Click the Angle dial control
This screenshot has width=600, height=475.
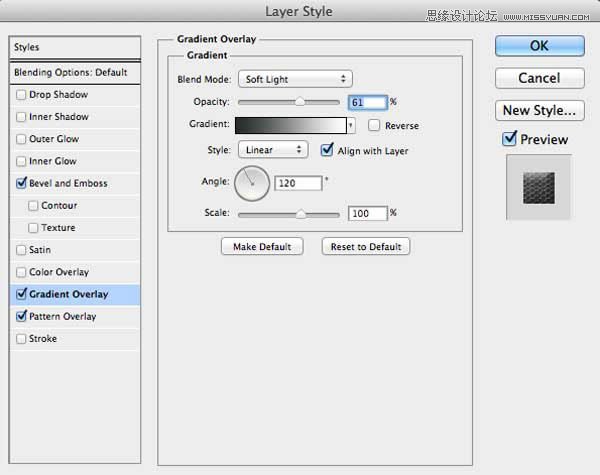[x=252, y=184]
